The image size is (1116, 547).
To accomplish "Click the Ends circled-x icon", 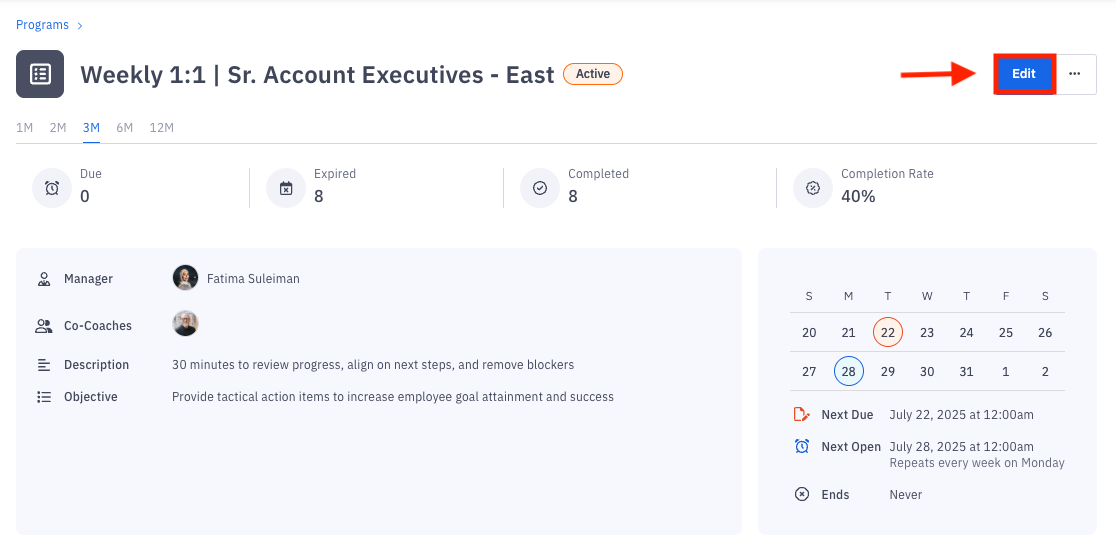I will [x=802, y=494].
